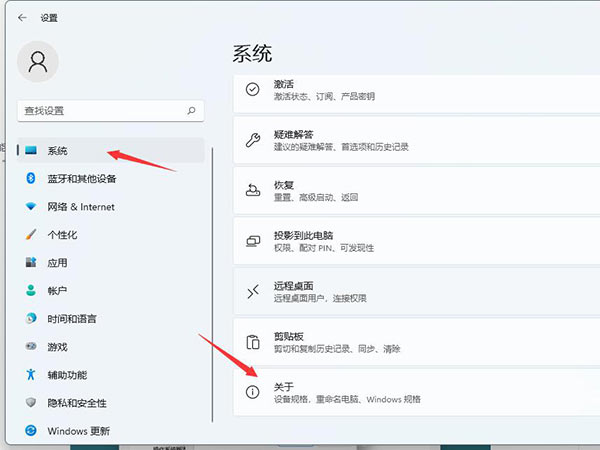This screenshot has height=450, width=600.
Task: Click the 应用 apps icon
Action: pos(30,263)
